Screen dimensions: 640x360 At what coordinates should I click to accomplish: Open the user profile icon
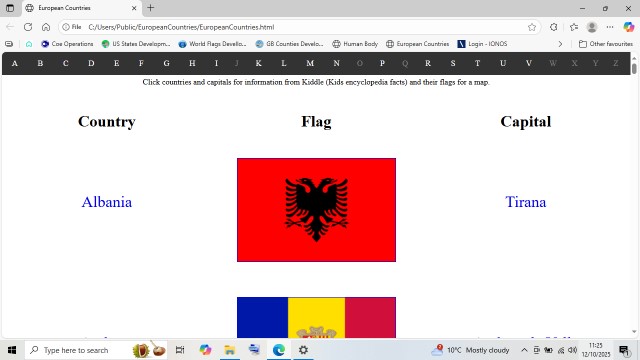(592, 27)
